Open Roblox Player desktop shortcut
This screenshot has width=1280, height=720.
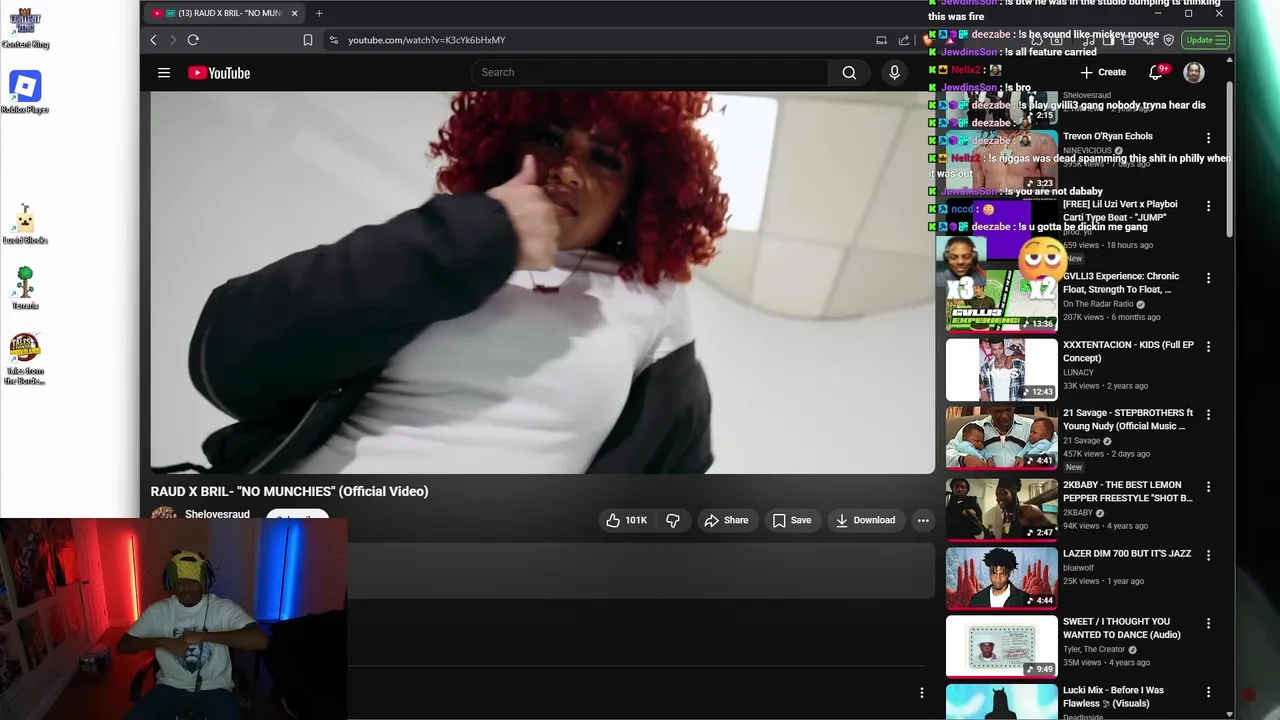click(x=25, y=92)
